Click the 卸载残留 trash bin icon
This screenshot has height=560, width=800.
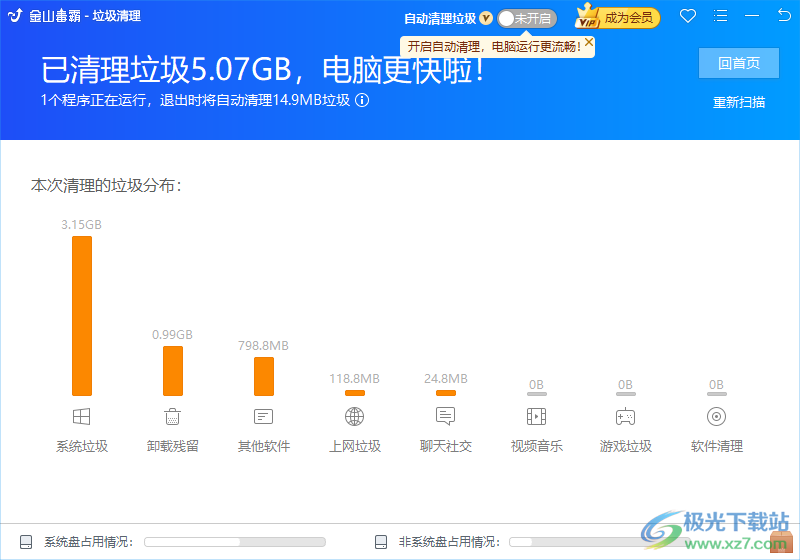172,417
